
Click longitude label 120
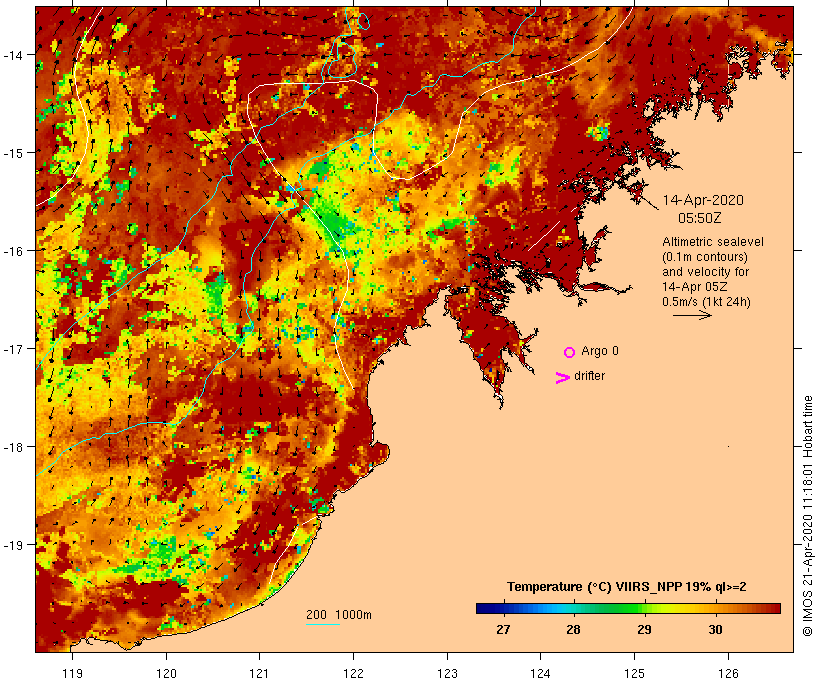click(166, 673)
